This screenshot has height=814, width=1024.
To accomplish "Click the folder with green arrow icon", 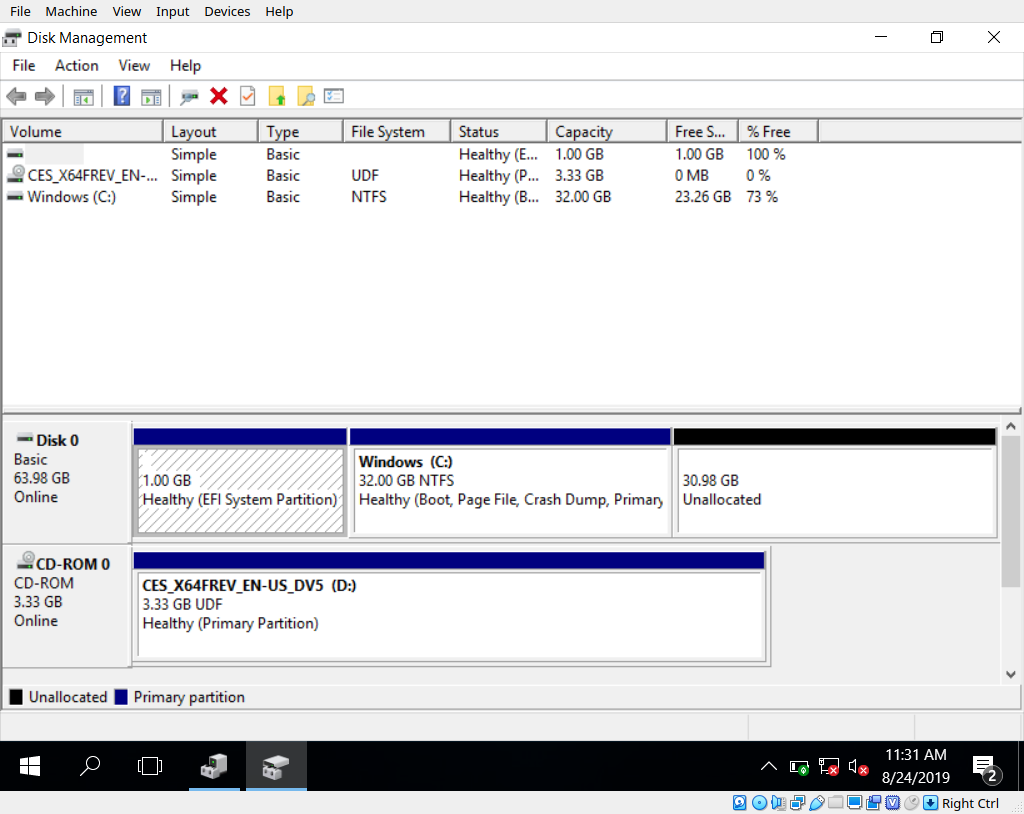I will pyautogui.click(x=278, y=96).
